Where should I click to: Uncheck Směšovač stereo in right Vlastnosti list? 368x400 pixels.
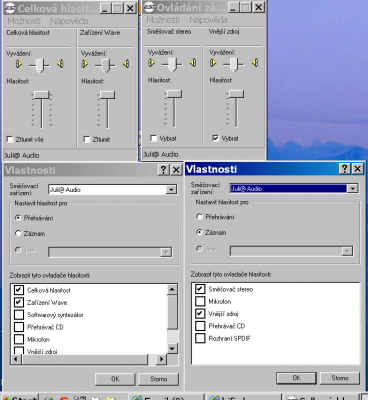[200, 289]
